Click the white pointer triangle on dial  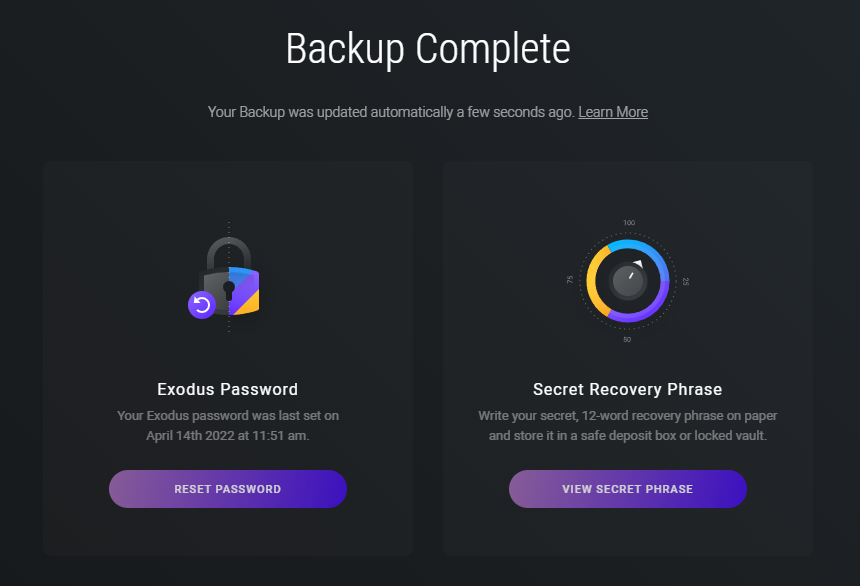(x=638, y=264)
